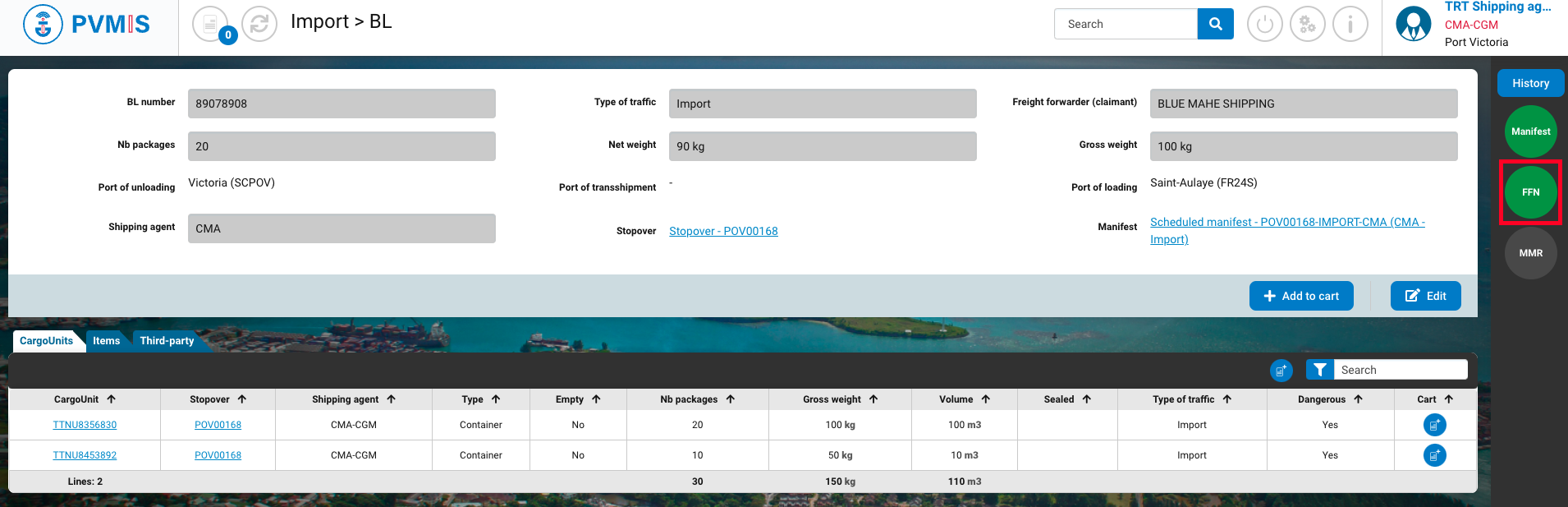The image size is (1568, 507).
Task: Click the History button
Action: 1530,83
